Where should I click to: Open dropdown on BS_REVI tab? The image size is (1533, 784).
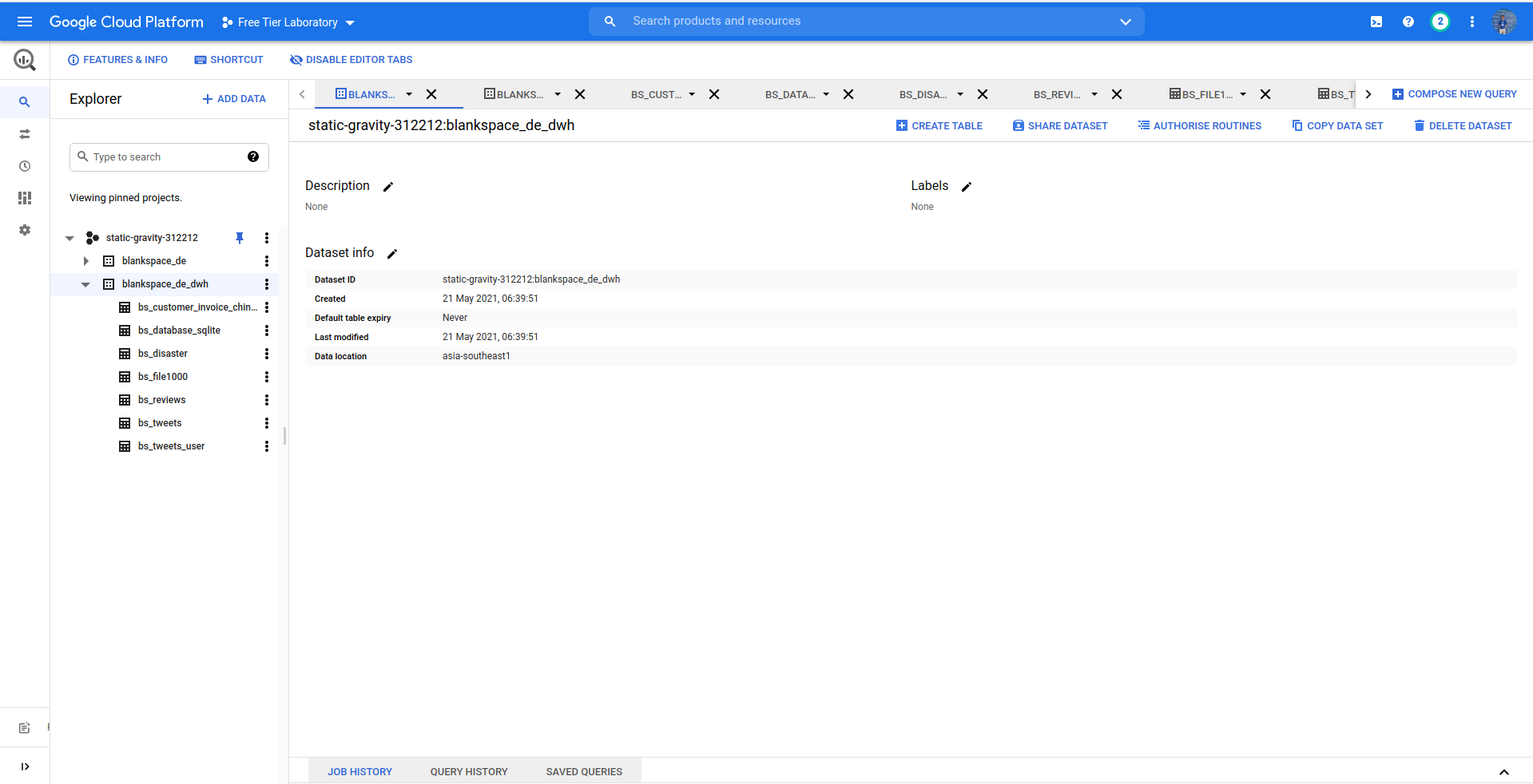point(1094,94)
